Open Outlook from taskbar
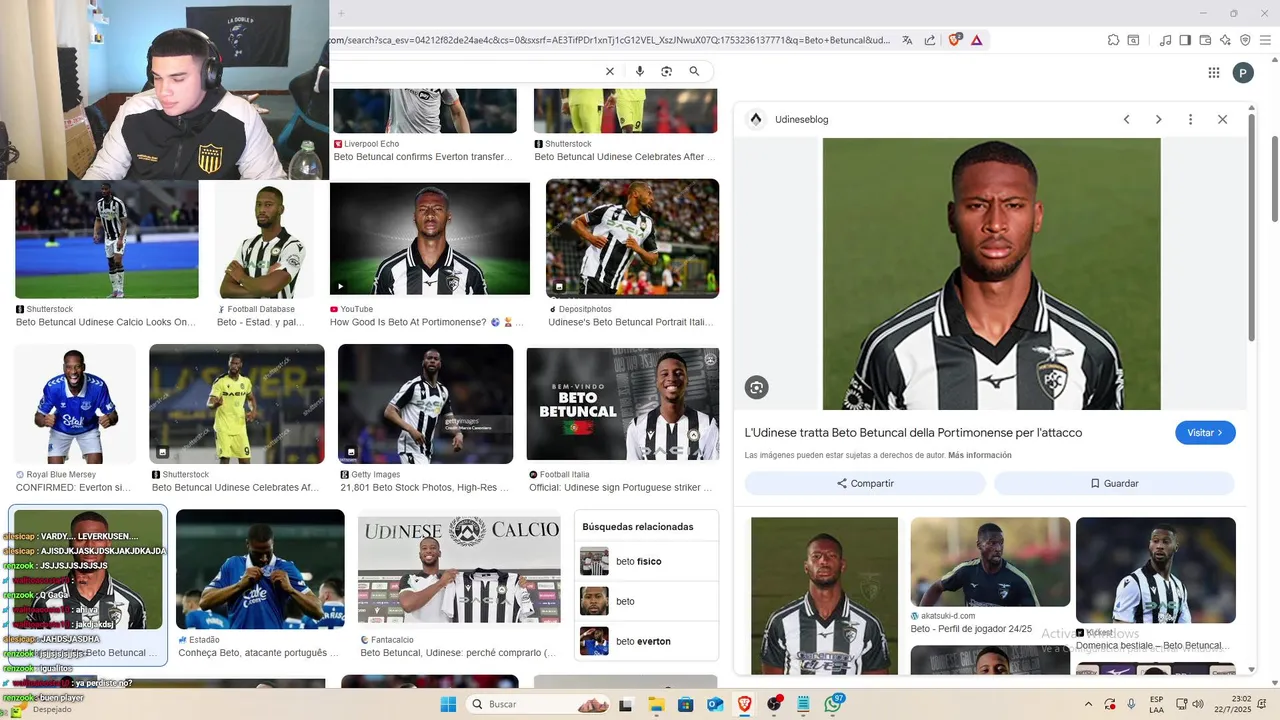1280x720 pixels. (x=715, y=704)
